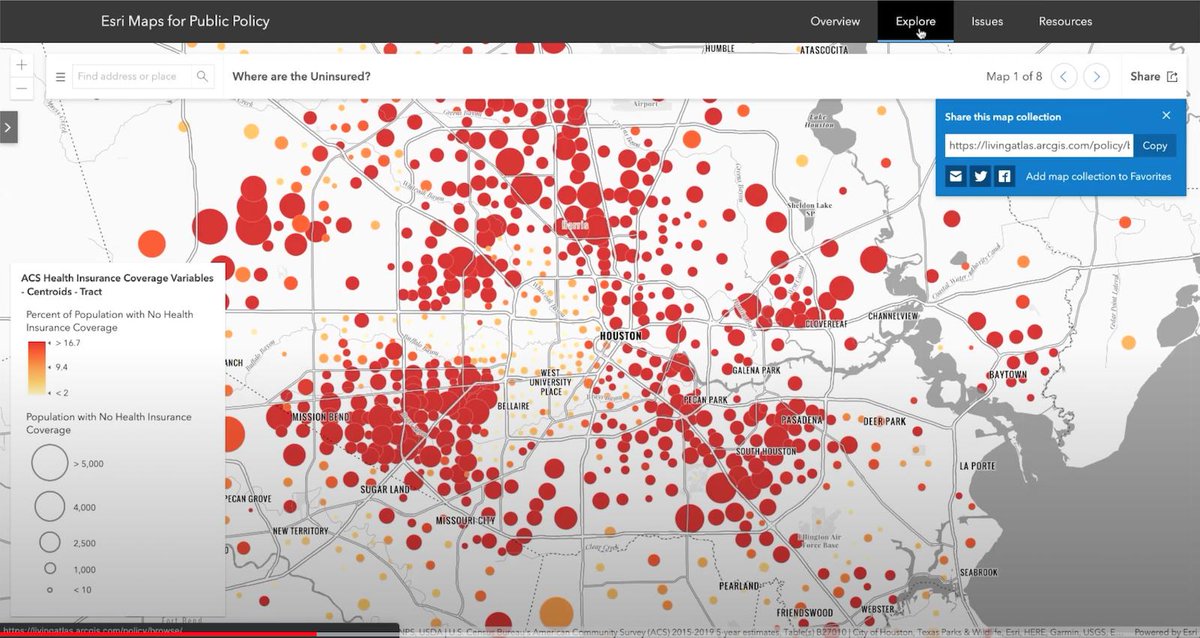
Task: Go to next map arrow
Action: (1097, 76)
